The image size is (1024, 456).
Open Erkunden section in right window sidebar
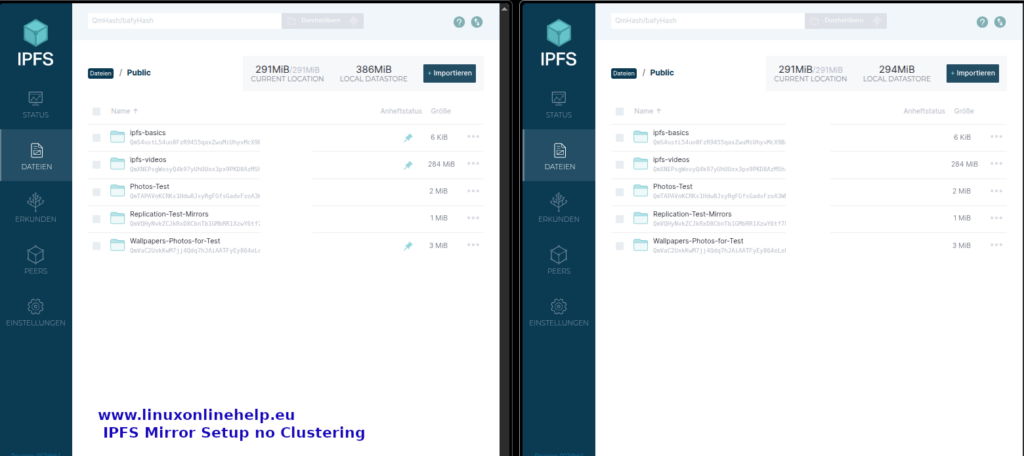coord(558,208)
